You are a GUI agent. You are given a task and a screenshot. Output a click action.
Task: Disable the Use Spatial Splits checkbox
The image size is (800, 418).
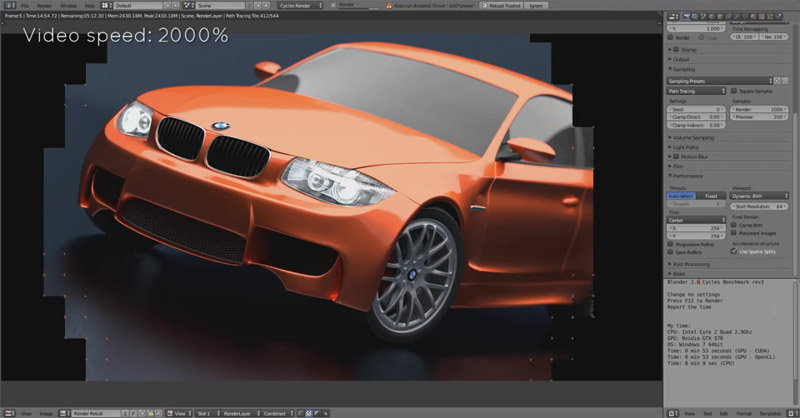[732, 251]
